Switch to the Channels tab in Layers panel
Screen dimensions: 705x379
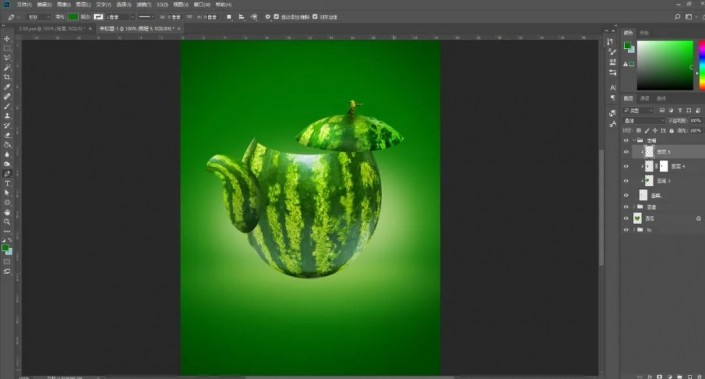tap(645, 98)
